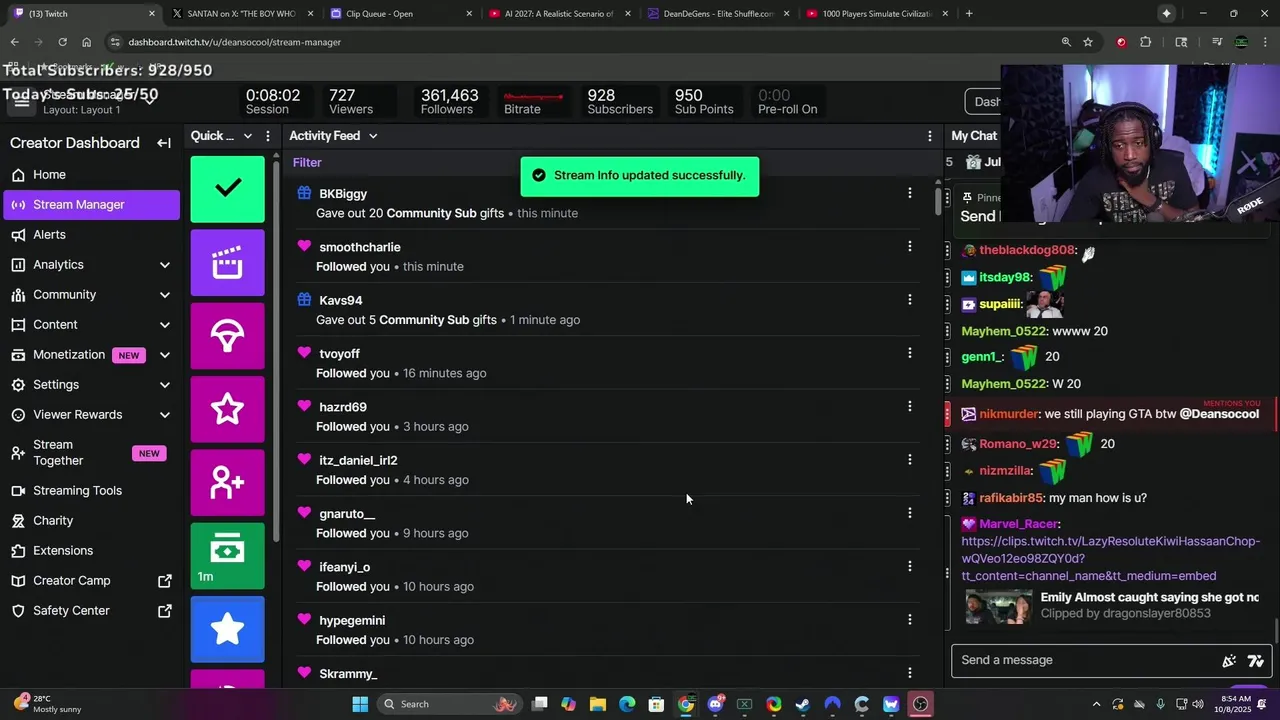Click the purple star quick action
This screenshot has width=1280, height=720.
228,409
